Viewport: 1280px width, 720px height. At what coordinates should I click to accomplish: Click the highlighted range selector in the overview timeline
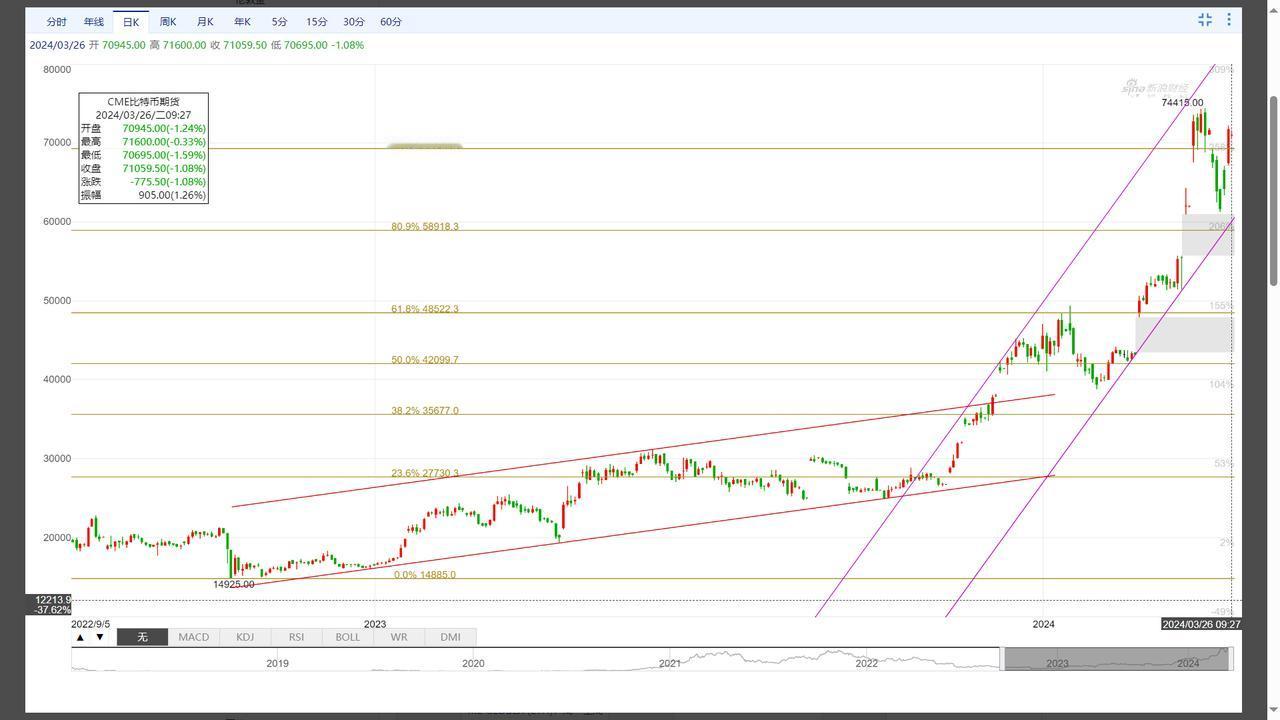(x=1117, y=658)
